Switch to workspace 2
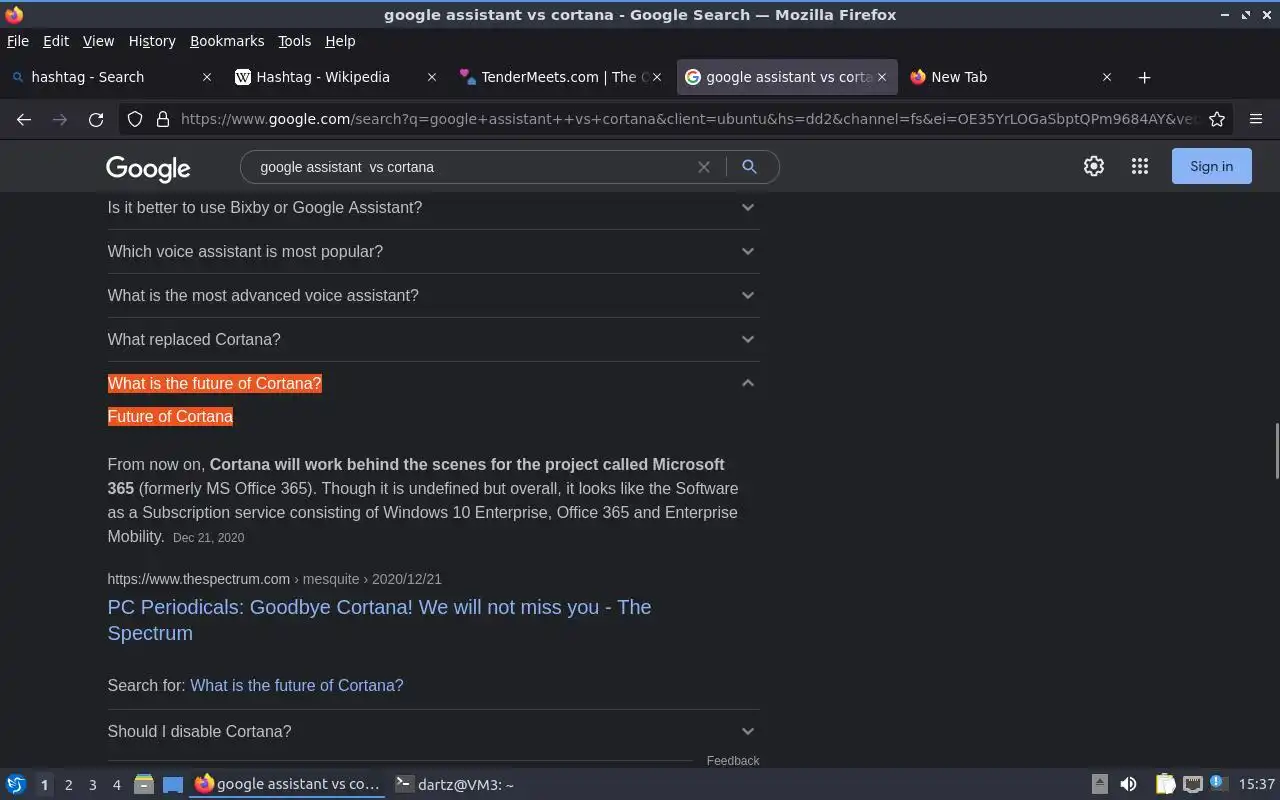 pyautogui.click(x=68, y=785)
